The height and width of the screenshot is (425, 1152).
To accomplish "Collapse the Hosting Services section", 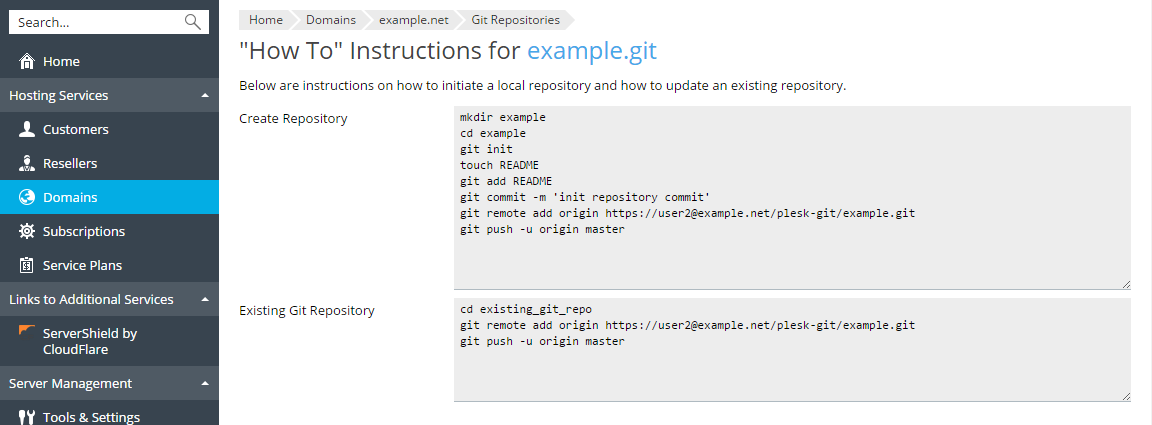I will click(x=205, y=96).
